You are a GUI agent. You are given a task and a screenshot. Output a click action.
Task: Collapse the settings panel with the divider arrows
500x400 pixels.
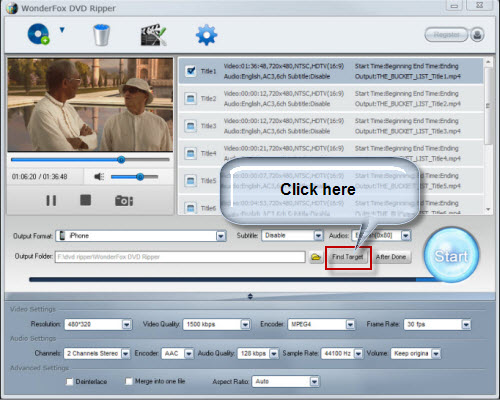point(250,296)
